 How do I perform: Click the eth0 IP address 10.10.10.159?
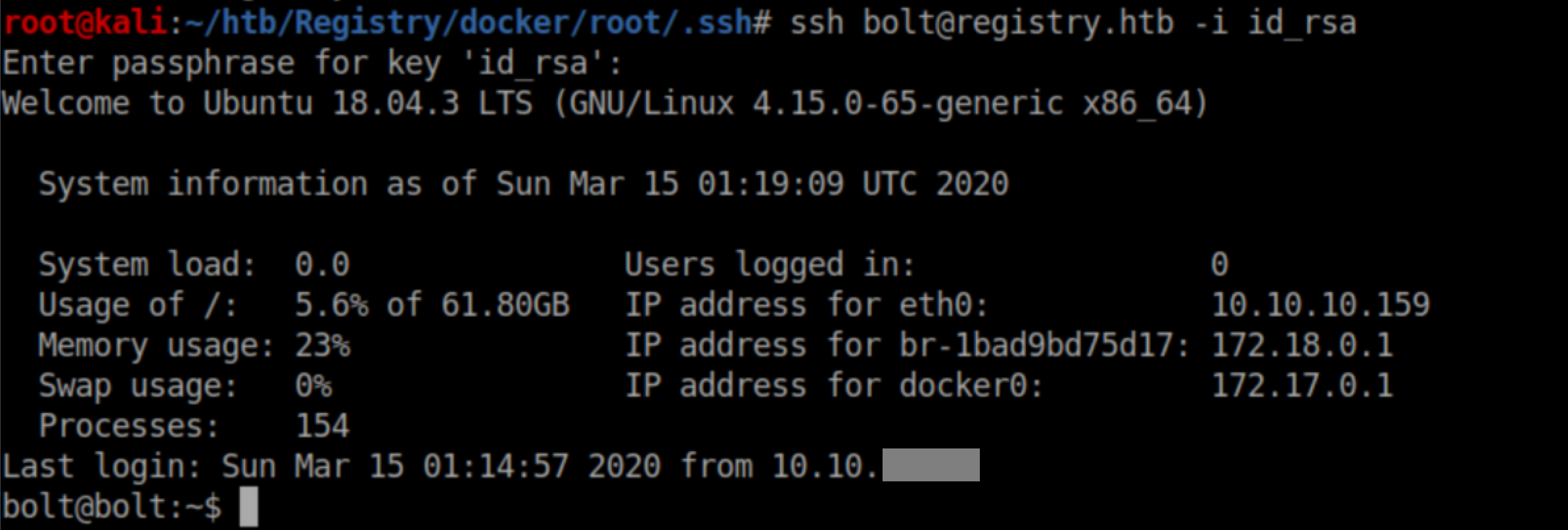(x=1320, y=305)
